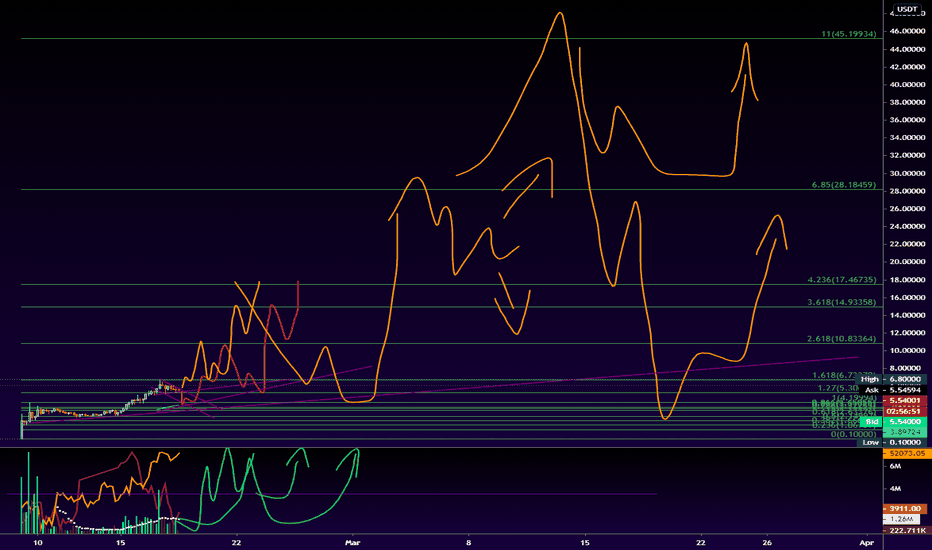Click the Mar date on time axis

[352, 542]
